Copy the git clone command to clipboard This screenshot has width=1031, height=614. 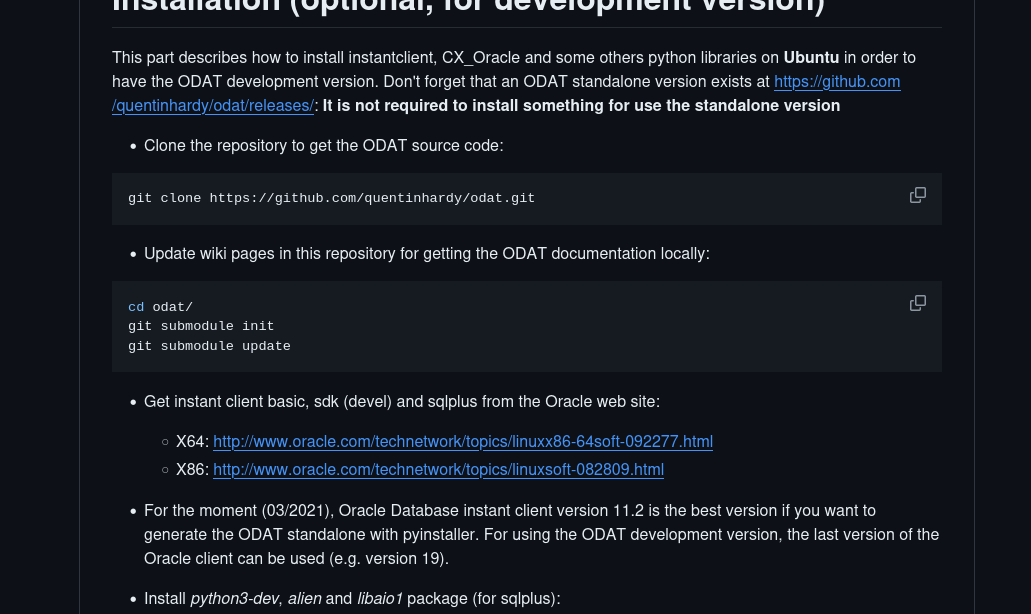tap(917, 195)
